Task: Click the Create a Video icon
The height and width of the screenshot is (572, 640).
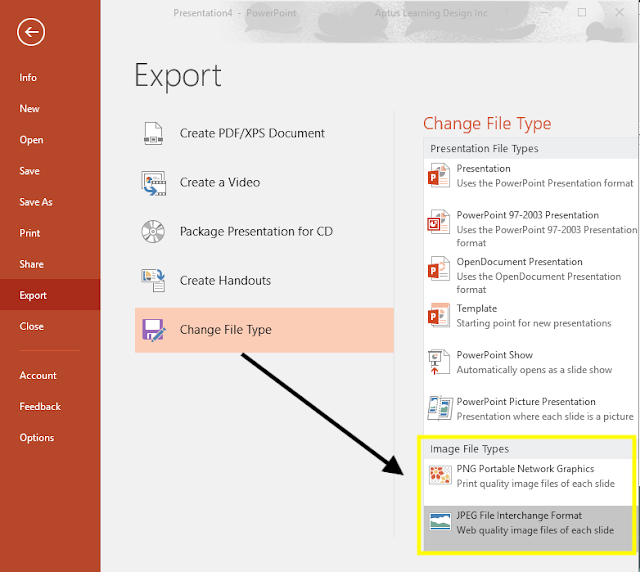Action: pyautogui.click(x=153, y=183)
